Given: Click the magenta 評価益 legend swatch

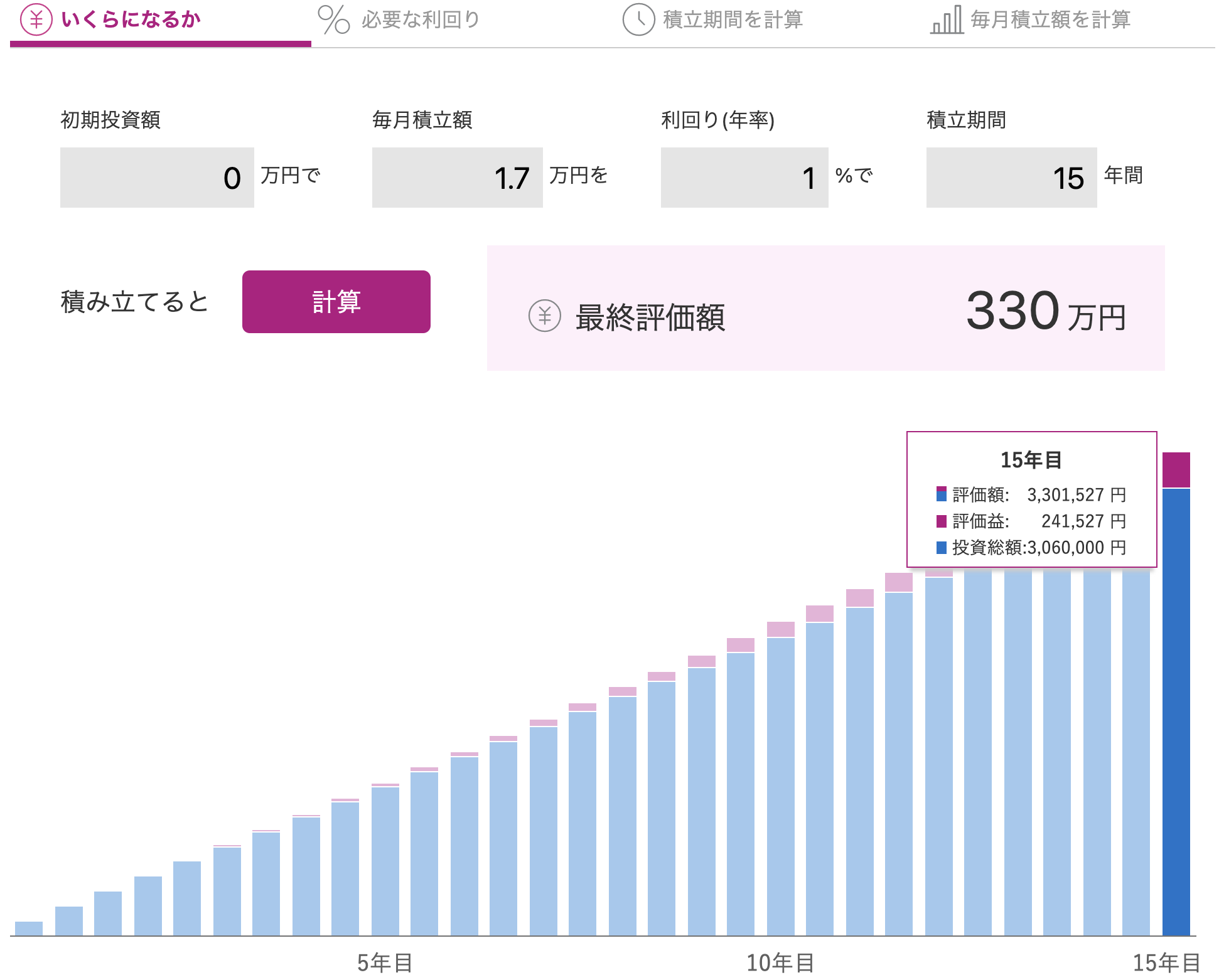Looking at the screenshot, I should 942,521.
